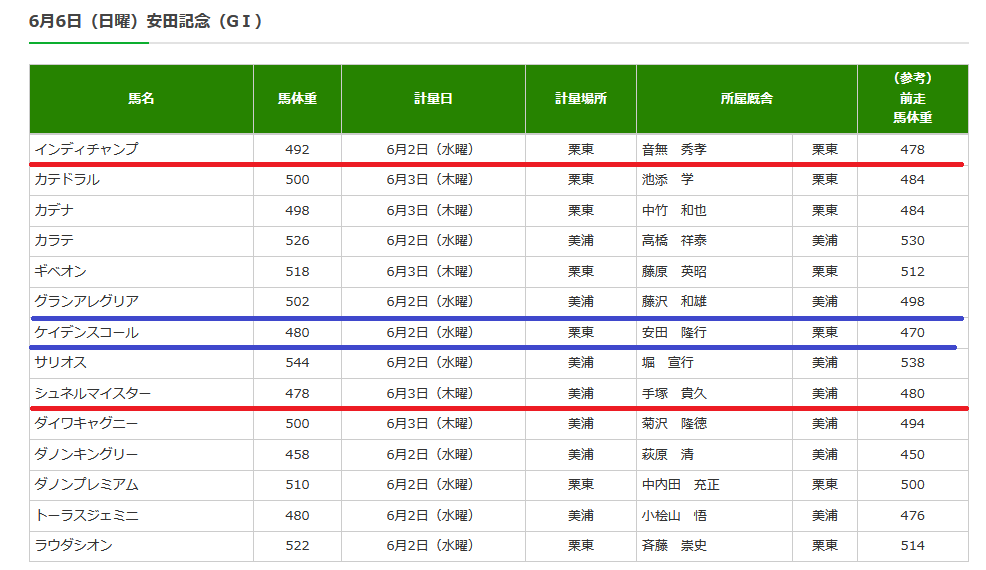The height and width of the screenshot is (570, 986).
Task: Select the 6月6日 安田記念 heading
Action: coord(146,21)
